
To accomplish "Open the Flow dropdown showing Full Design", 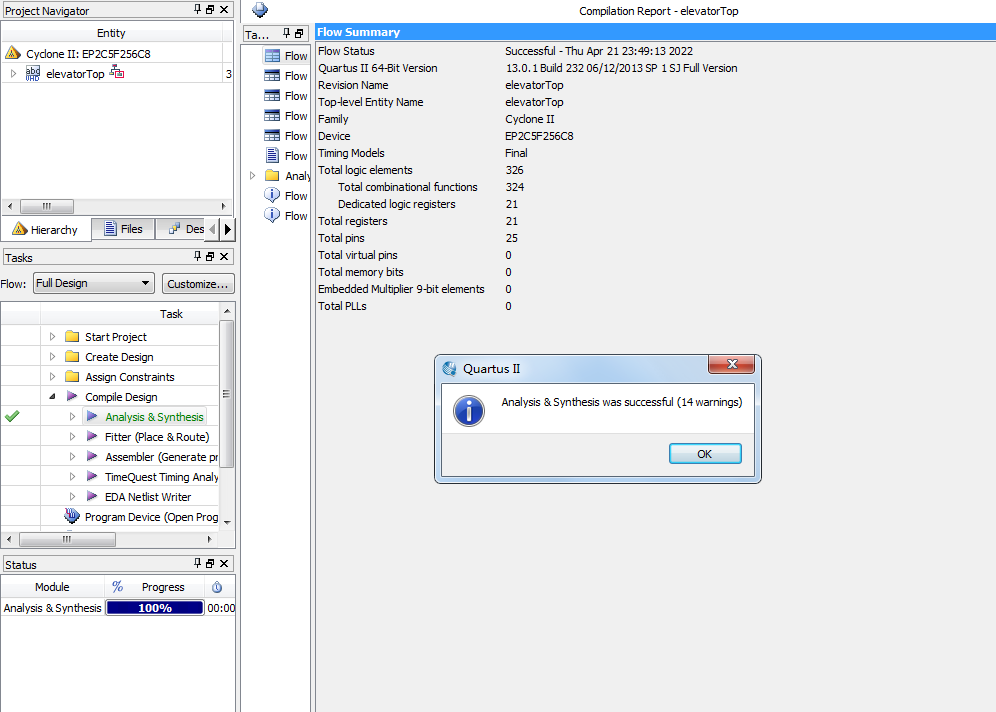I will coord(93,283).
